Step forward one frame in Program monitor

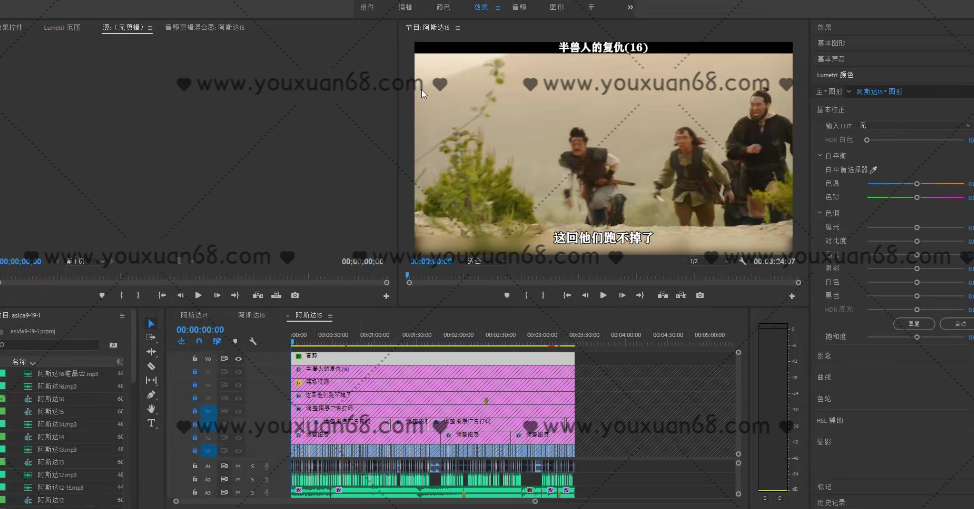[621, 296]
